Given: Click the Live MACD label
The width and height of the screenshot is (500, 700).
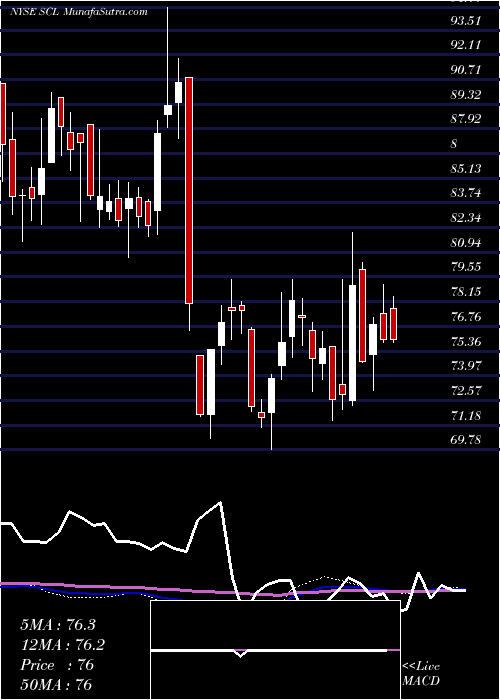Looking at the screenshot, I should [421, 674].
